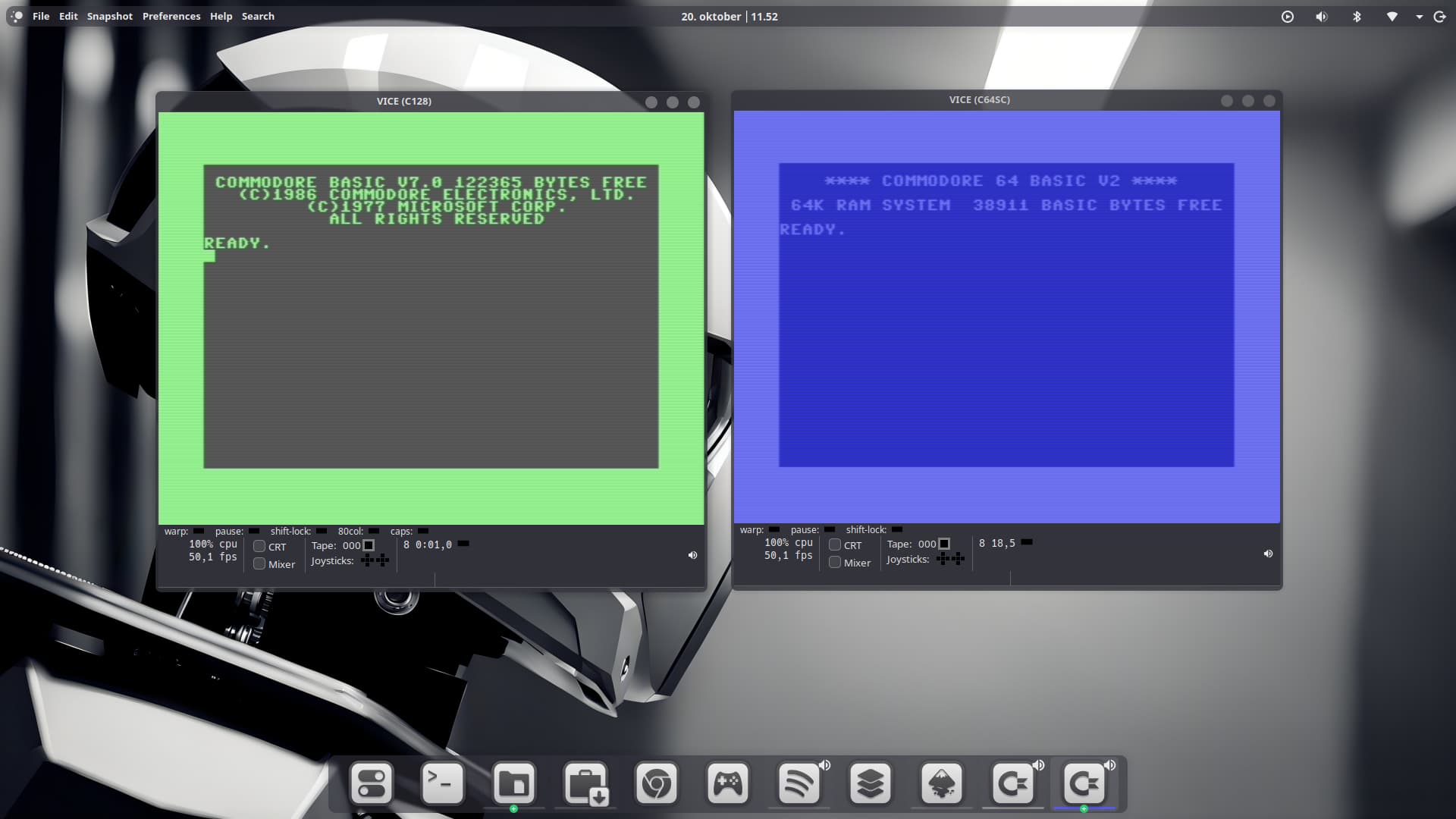
Task: Expand the system tray dropdown arrow
Action: point(1419,17)
